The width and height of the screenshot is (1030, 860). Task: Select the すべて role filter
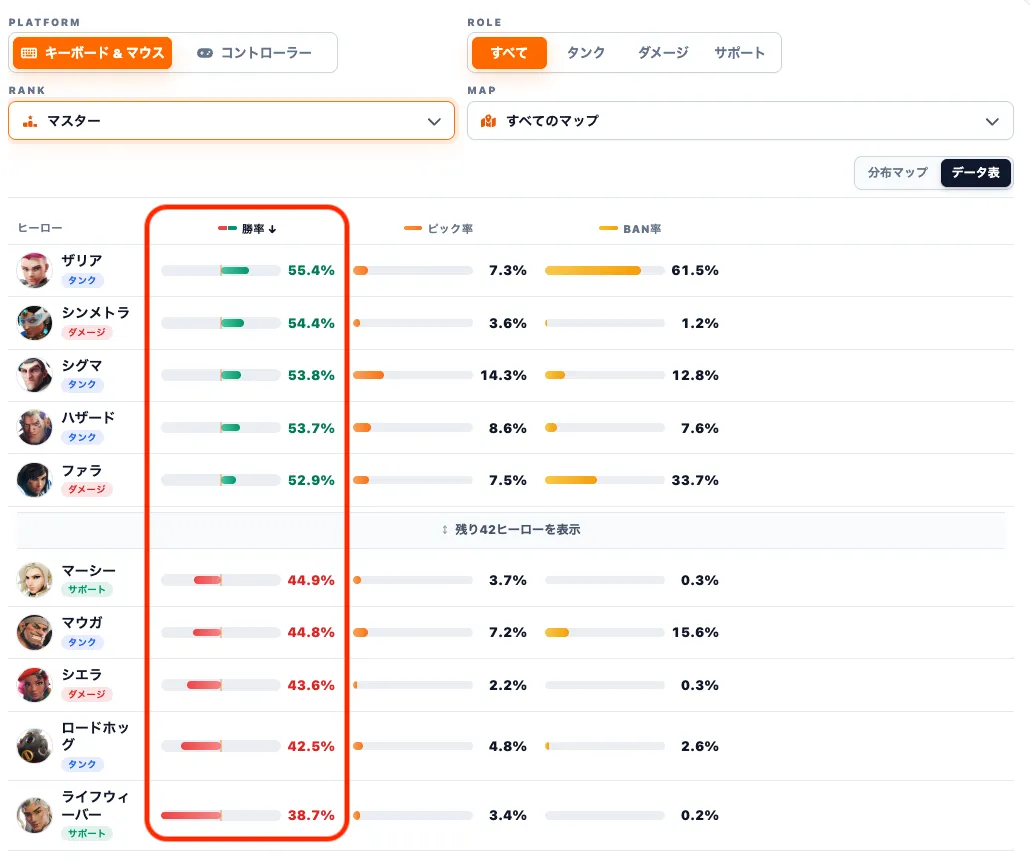(509, 53)
